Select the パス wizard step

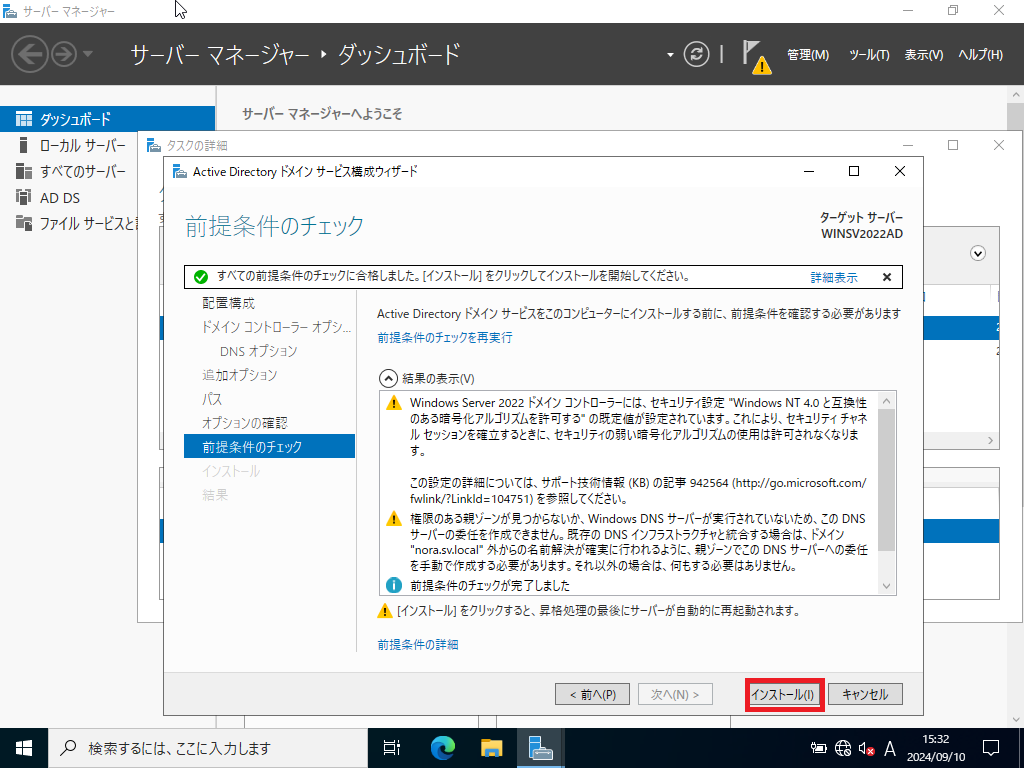tap(212, 399)
